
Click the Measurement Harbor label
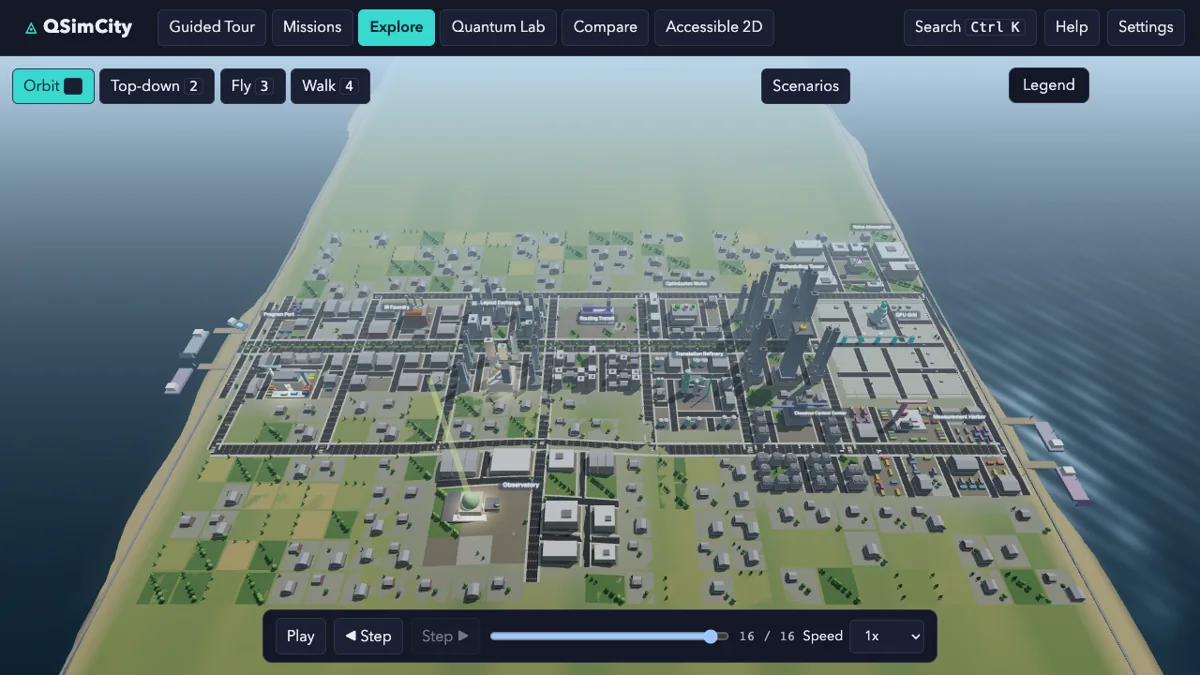point(959,415)
